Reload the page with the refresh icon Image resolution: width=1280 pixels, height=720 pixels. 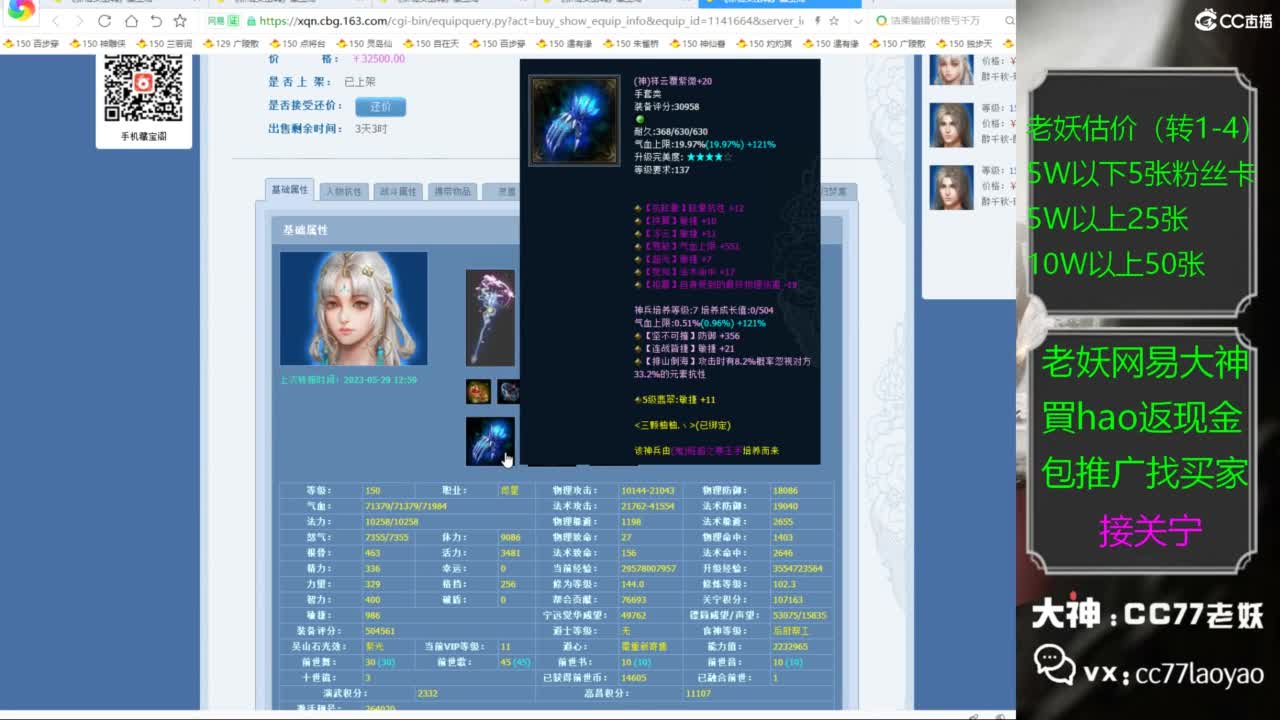tap(105, 21)
